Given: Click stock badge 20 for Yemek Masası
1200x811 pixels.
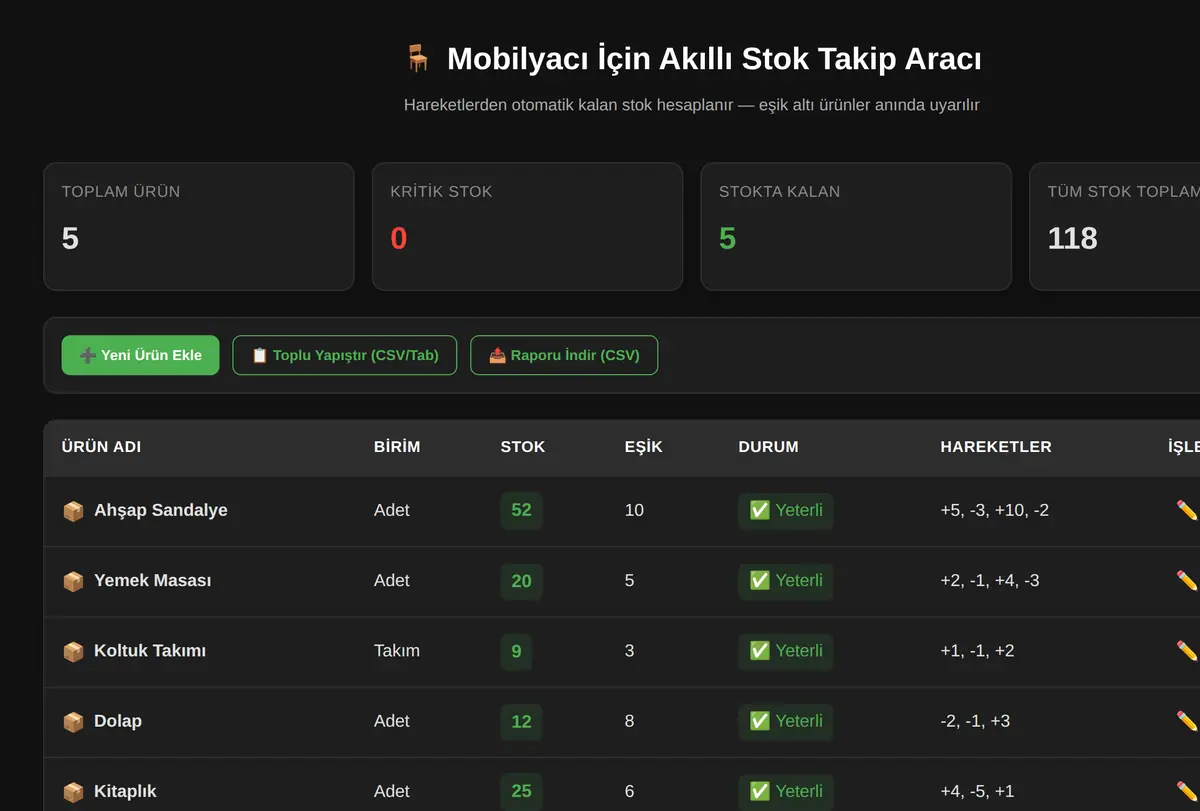Looking at the screenshot, I should click(521, 581).
